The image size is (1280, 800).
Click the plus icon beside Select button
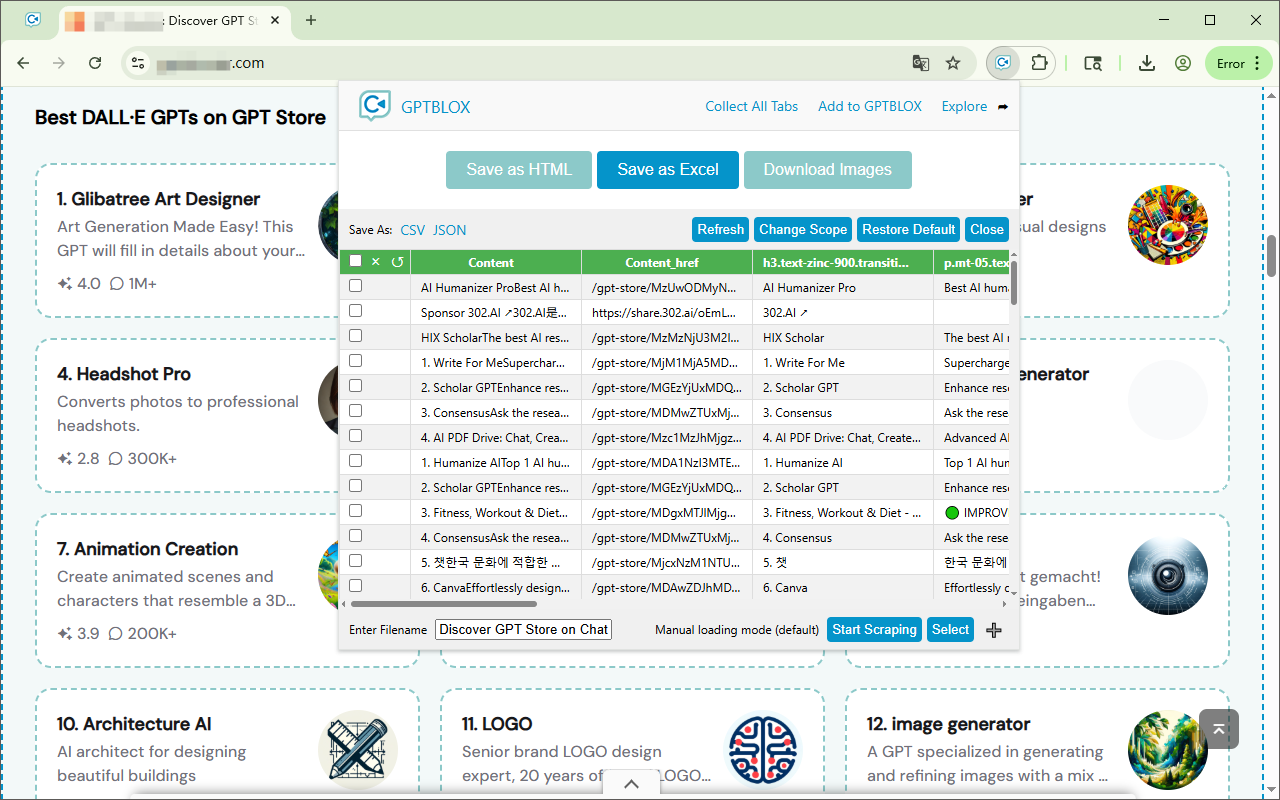[994, 630]
